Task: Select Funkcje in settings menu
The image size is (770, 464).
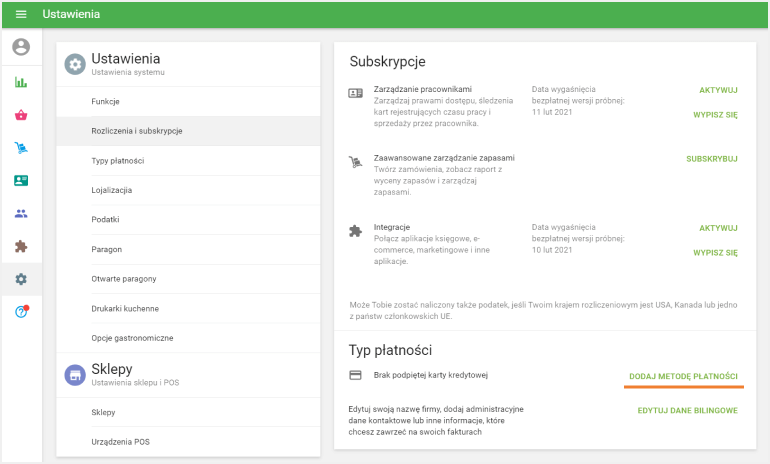Action: pos(189,102)
